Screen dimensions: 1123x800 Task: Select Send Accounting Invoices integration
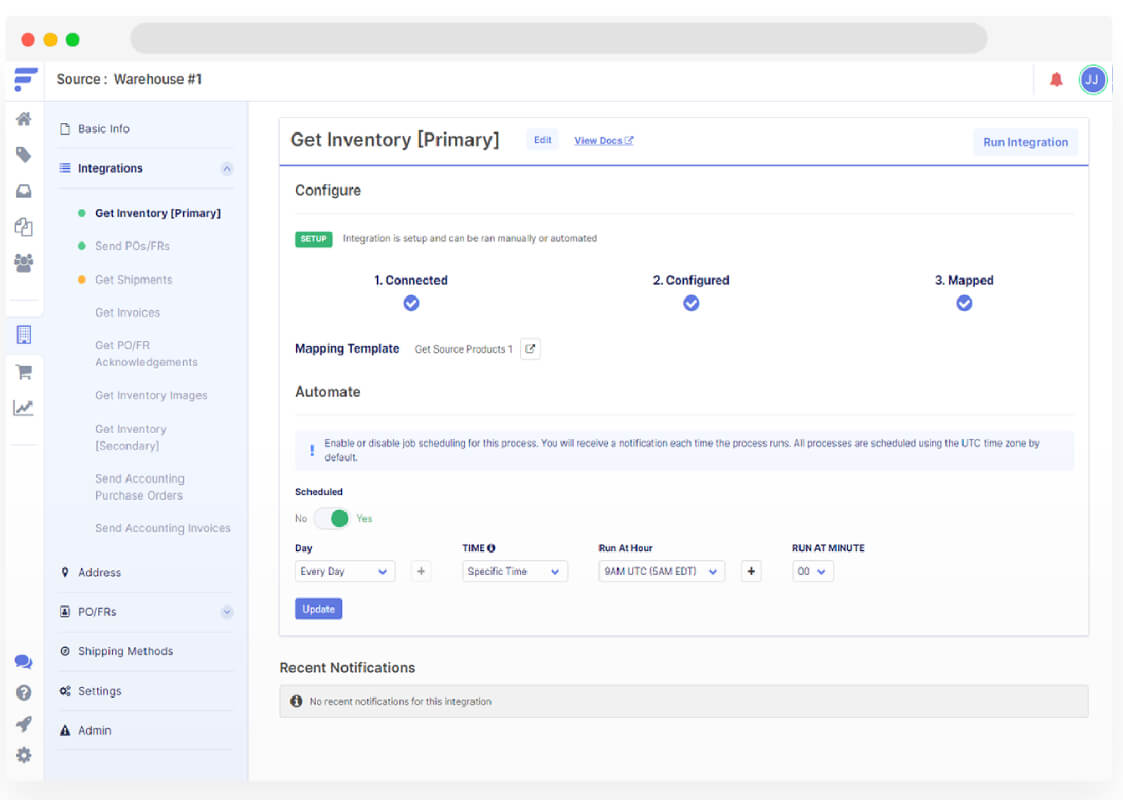tap(163, 528)
